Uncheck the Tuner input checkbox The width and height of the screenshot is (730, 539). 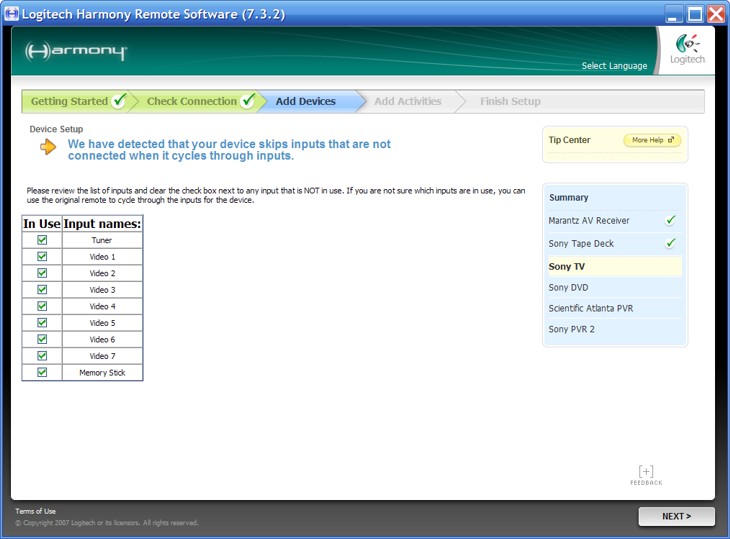coord(42,240)
